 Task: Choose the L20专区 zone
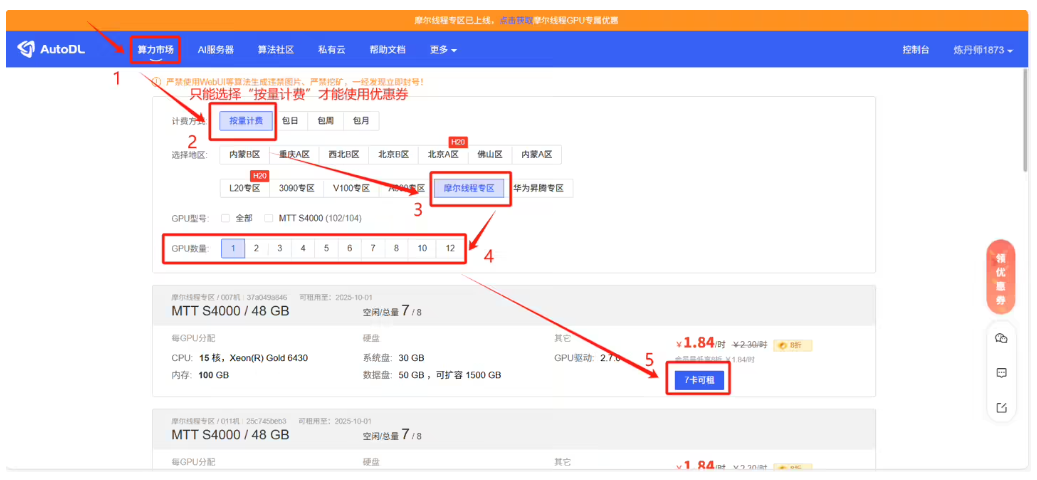pos(245,188)
